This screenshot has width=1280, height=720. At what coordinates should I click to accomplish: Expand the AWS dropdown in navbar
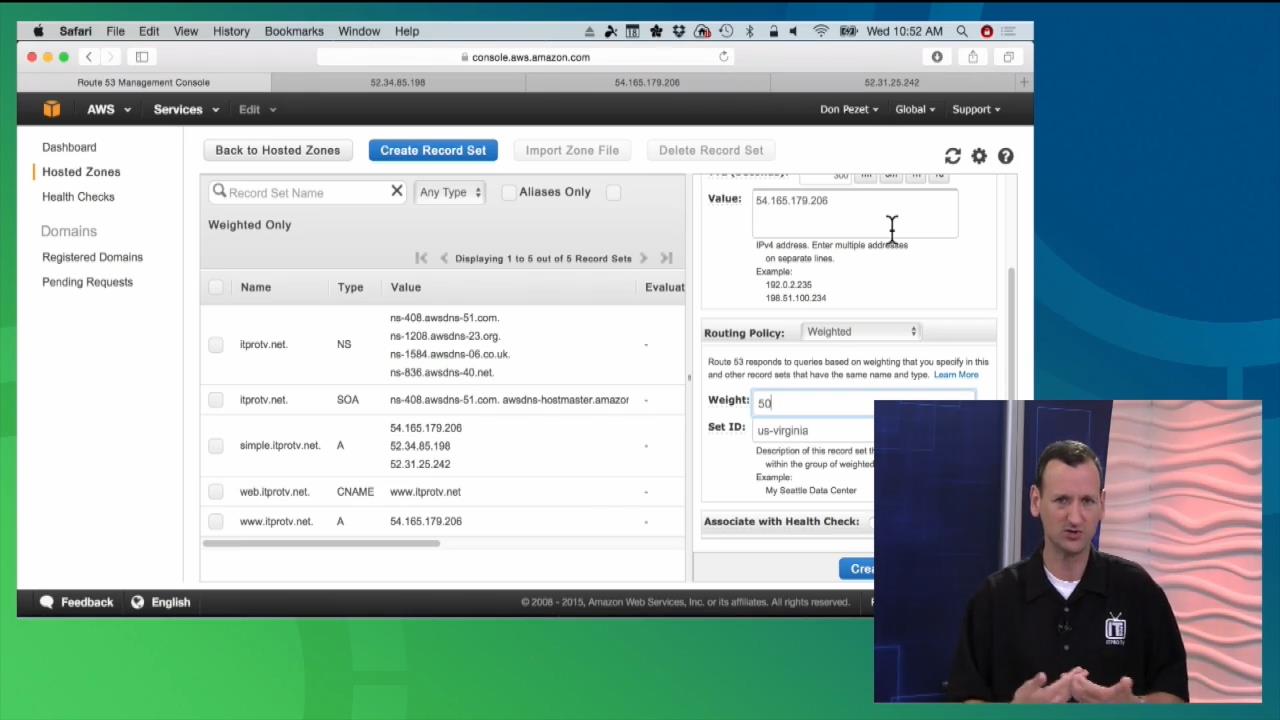pos(109,109)
